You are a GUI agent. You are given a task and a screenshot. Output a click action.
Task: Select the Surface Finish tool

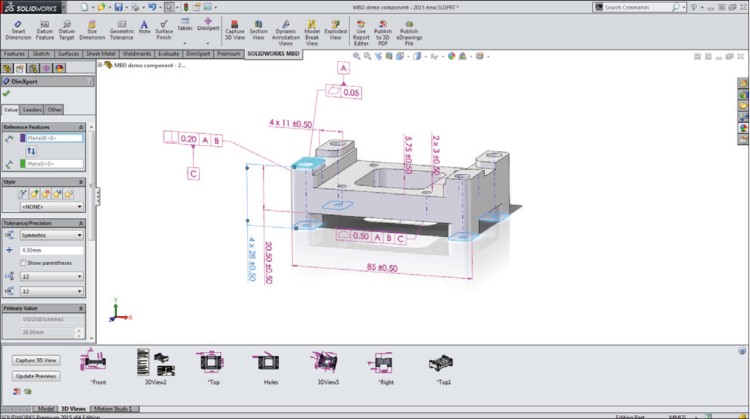[x=164, y=28]
